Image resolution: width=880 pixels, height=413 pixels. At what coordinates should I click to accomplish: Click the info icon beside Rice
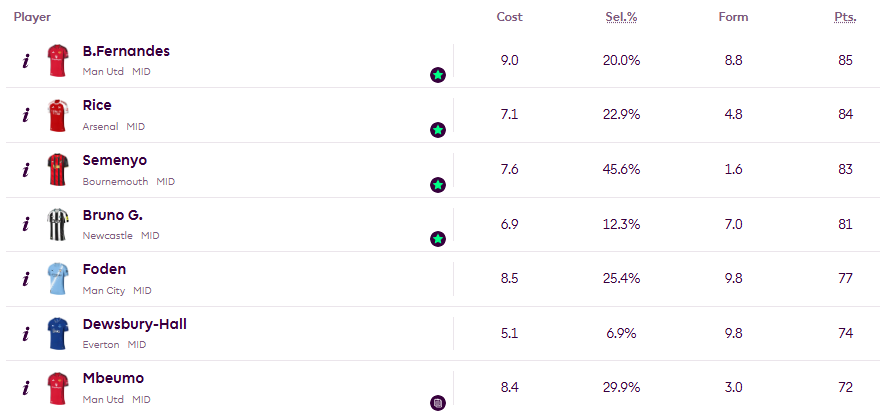click(26, 115)
